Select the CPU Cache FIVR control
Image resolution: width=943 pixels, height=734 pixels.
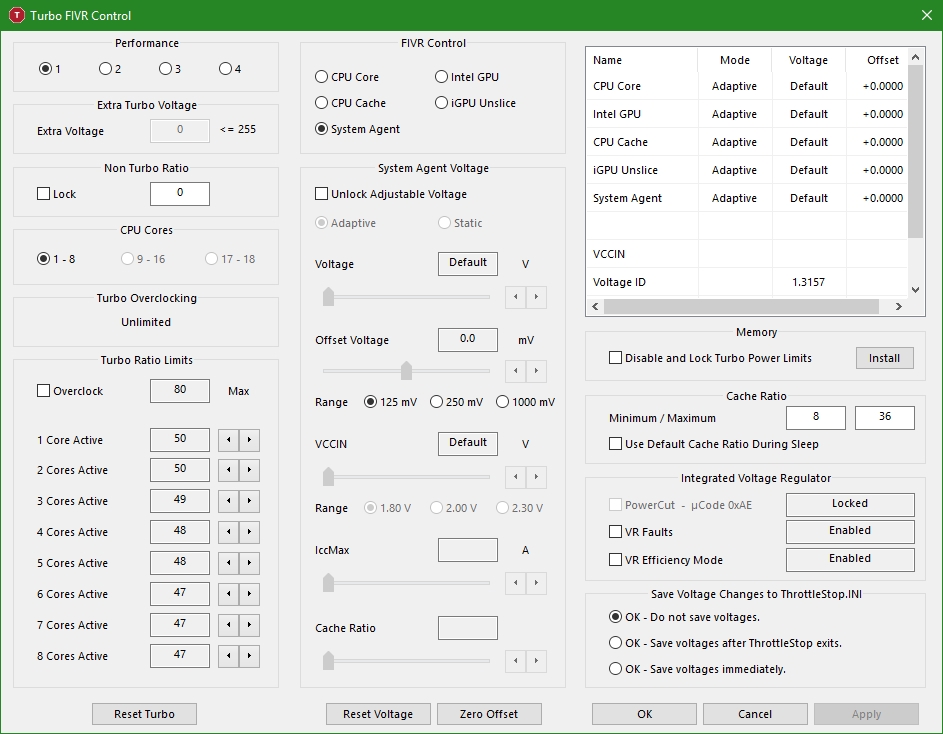(351, 103)
